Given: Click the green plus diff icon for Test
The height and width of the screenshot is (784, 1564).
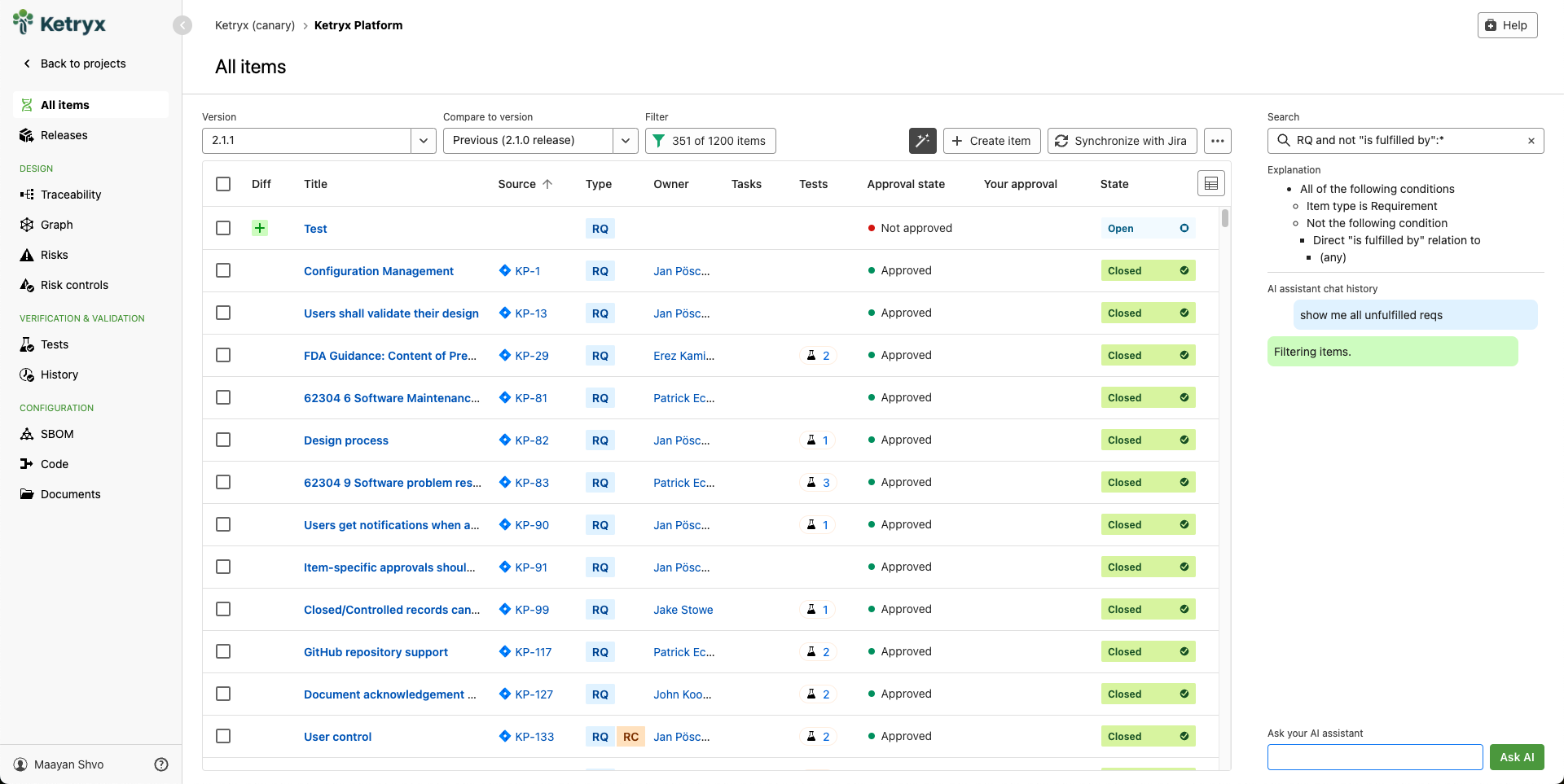Looking at the screenshot, I should 260,228.
